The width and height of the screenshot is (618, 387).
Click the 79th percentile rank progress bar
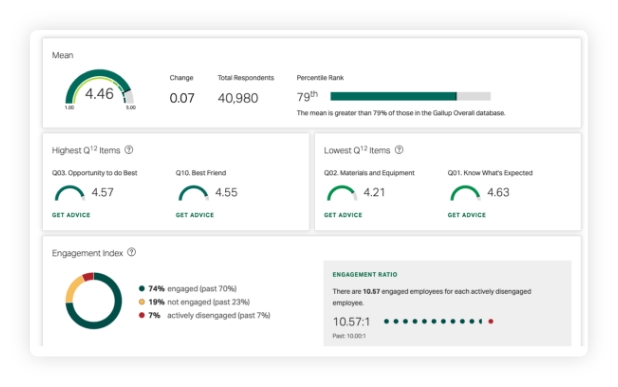[410, 96]
